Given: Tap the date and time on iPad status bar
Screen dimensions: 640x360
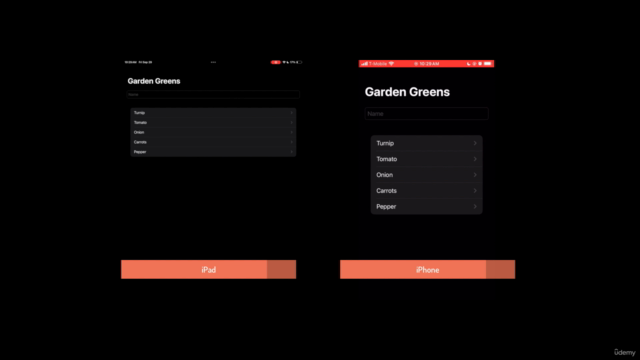Looking at the screenshot, I should point(138,62).
